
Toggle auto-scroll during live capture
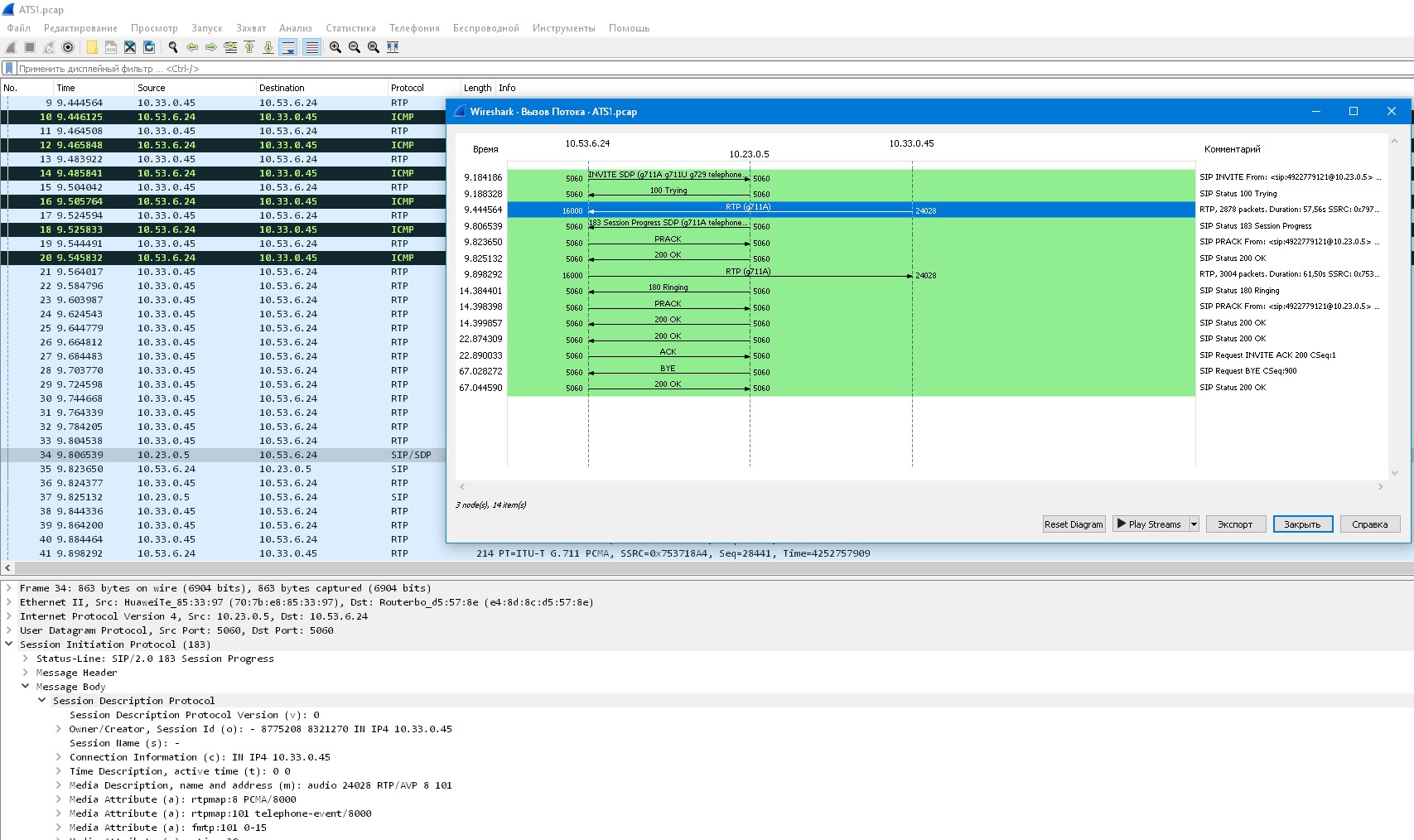[x=287, y=47]
